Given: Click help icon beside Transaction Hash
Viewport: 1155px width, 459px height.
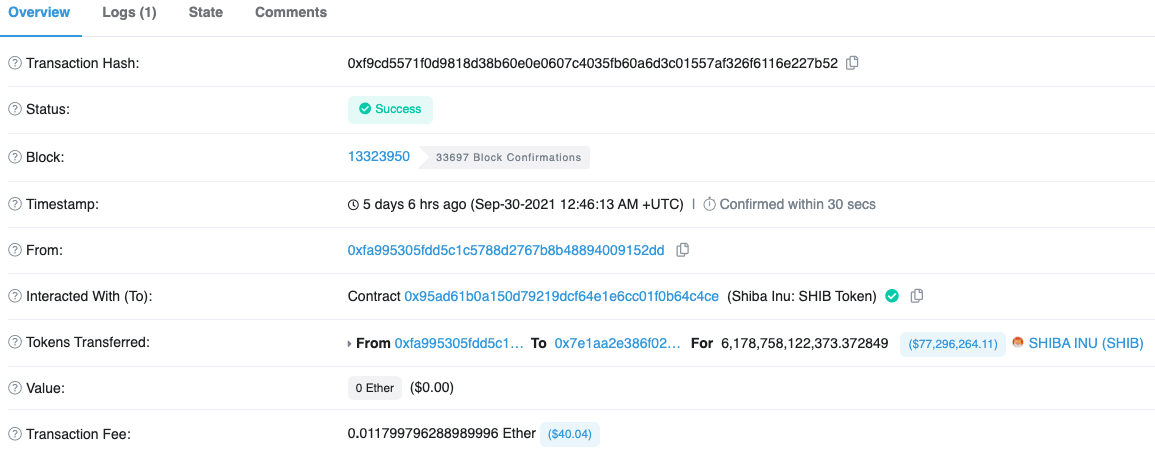Looking at the screenshot, I should [x=15, y=63].
